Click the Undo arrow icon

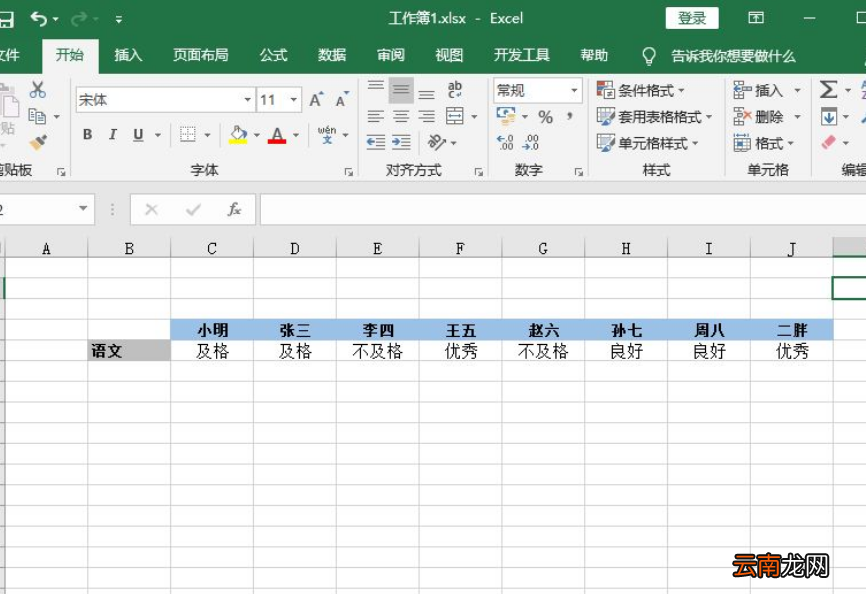(39, 19)
